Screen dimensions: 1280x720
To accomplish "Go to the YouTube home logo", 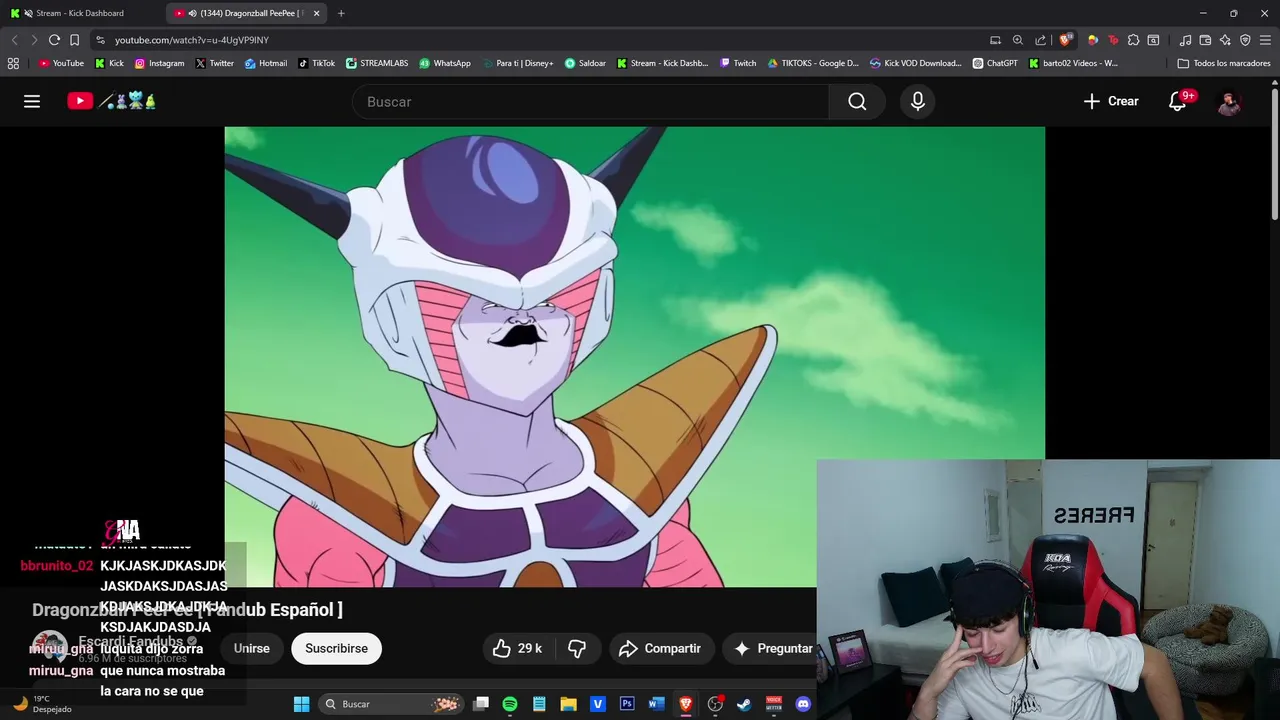I will pyautogui.click(x=111, y=101).
